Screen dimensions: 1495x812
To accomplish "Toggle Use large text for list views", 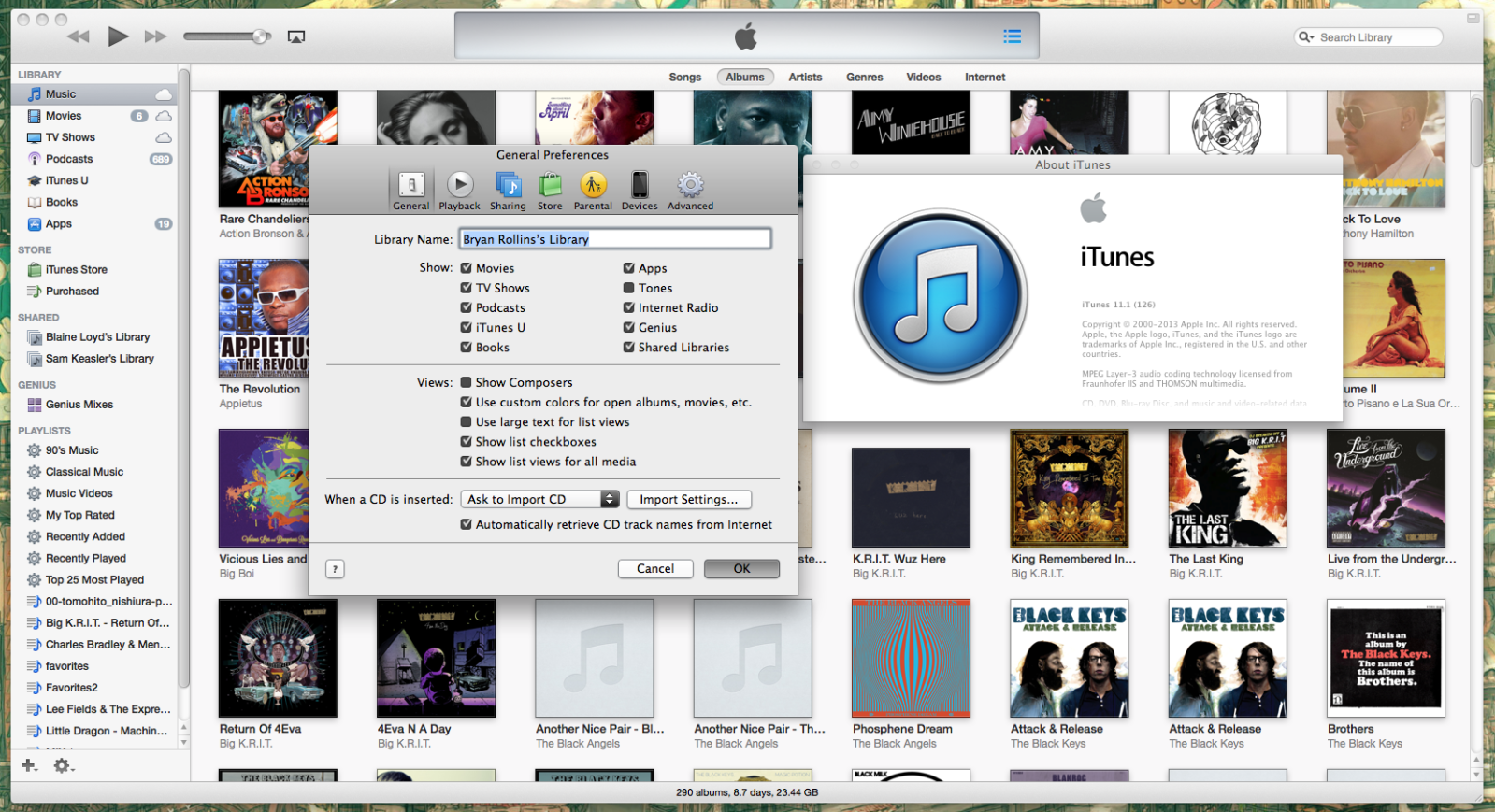I will point(466,421).
